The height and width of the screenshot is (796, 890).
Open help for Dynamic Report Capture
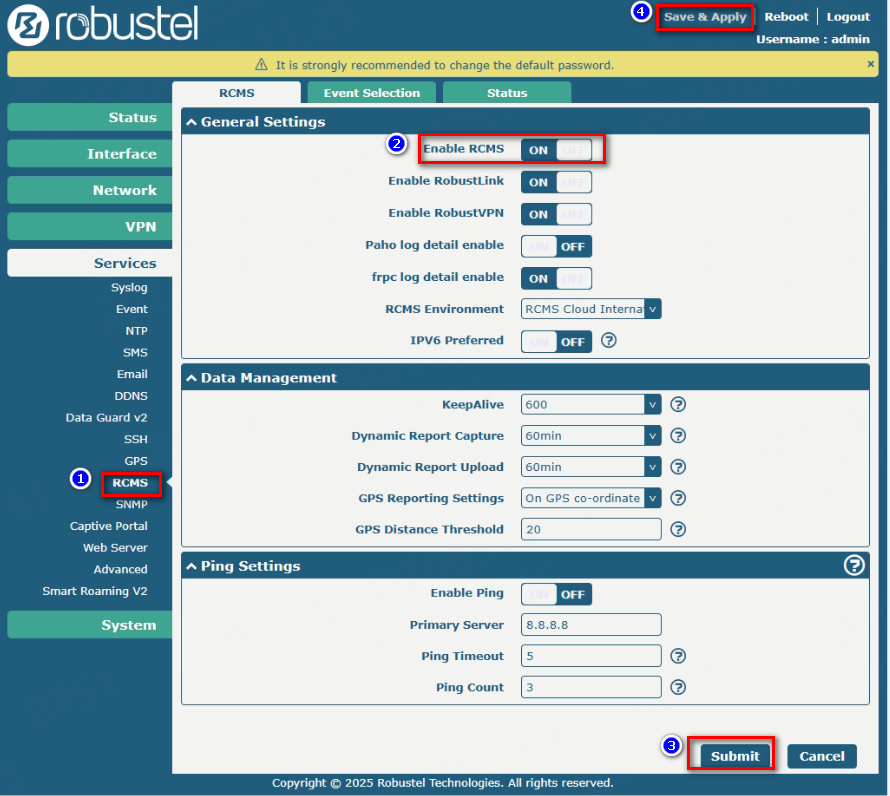pyautogui.click(x=678, y=436)
